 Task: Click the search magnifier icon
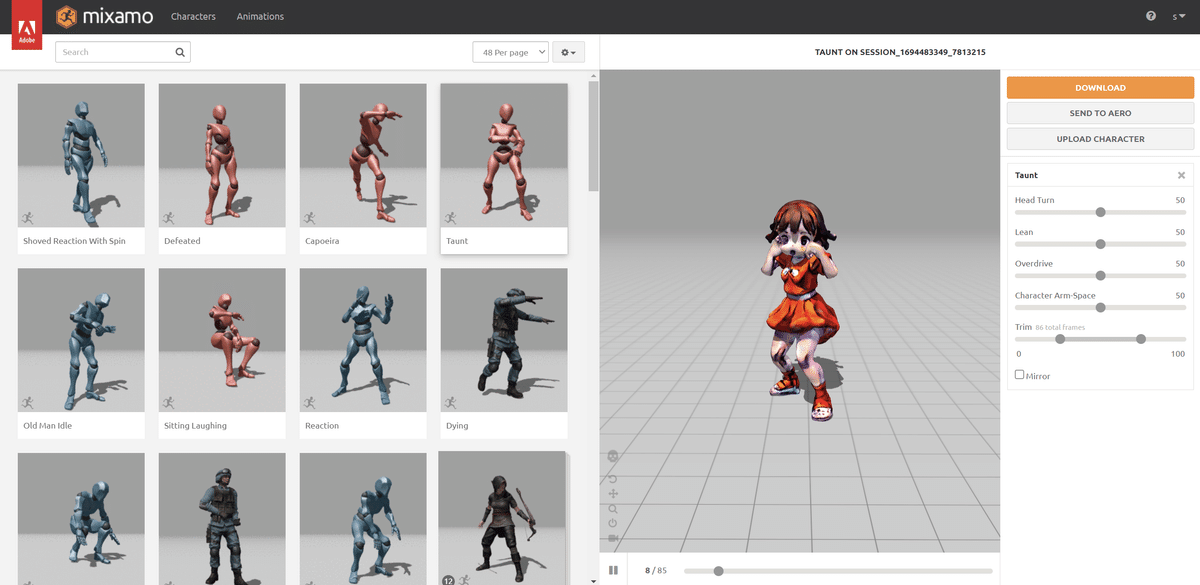(x=180, y=52)
